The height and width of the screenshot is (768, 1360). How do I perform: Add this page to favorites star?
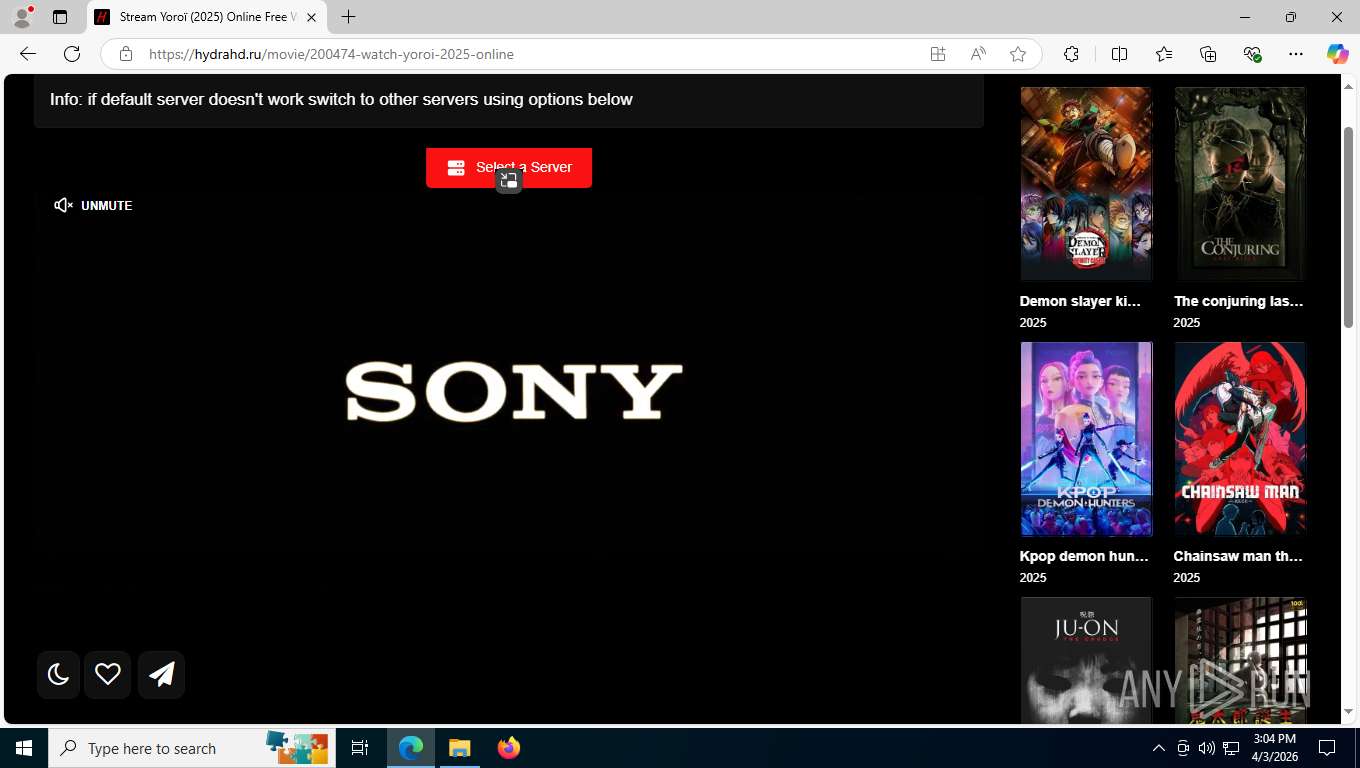[x=1018, y=54]
